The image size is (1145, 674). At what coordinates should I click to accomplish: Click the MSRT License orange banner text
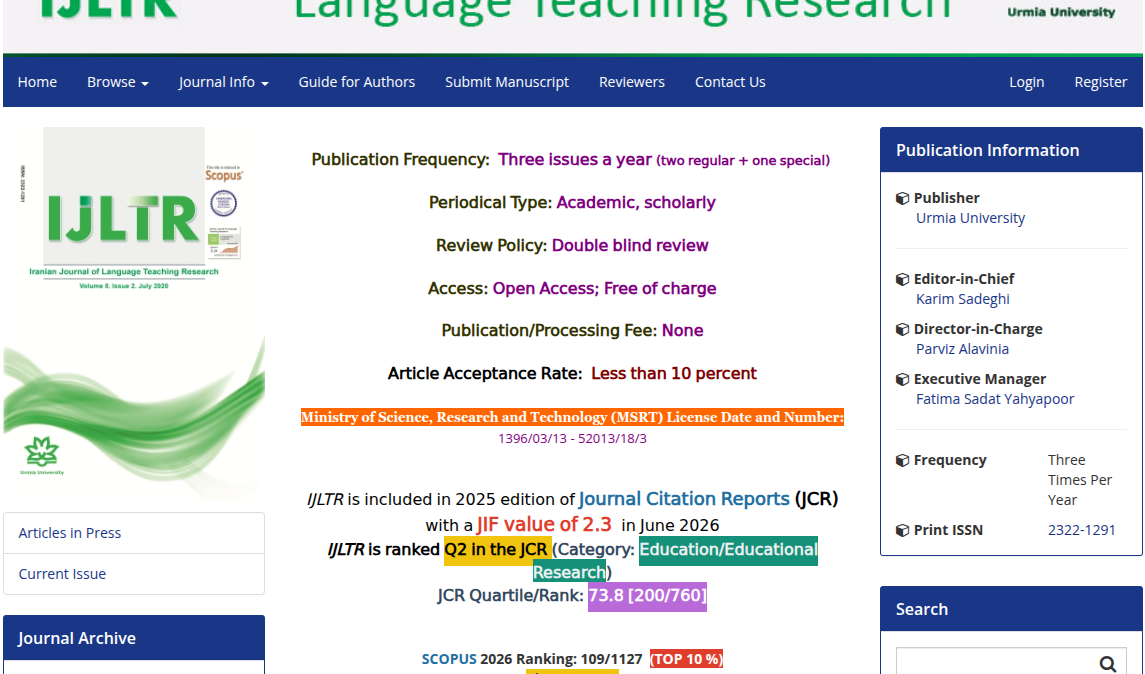pyautogui.click(x=572, y=417)
